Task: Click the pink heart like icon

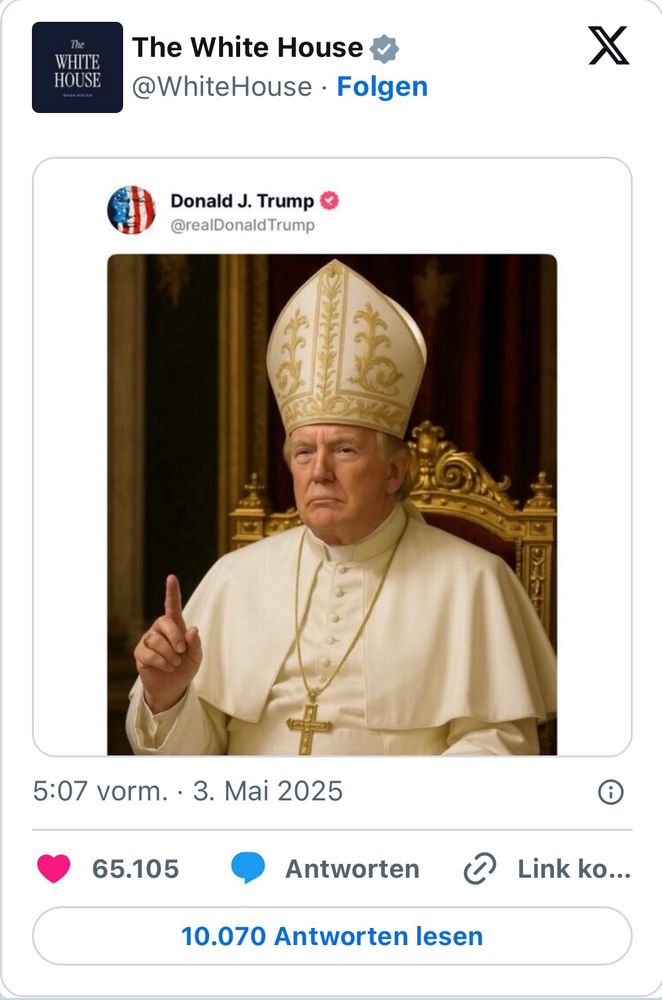Action: click(x=54, y=869)
